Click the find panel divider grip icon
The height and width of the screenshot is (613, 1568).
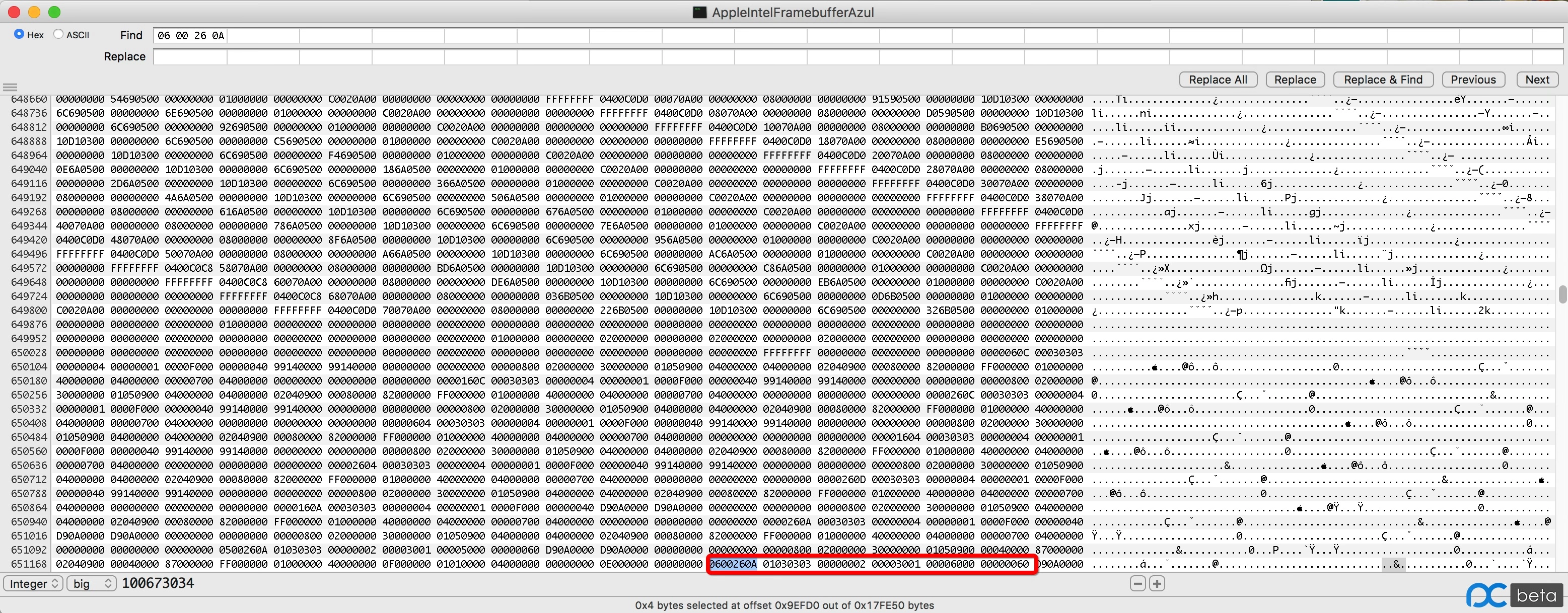tap(10, 87)
